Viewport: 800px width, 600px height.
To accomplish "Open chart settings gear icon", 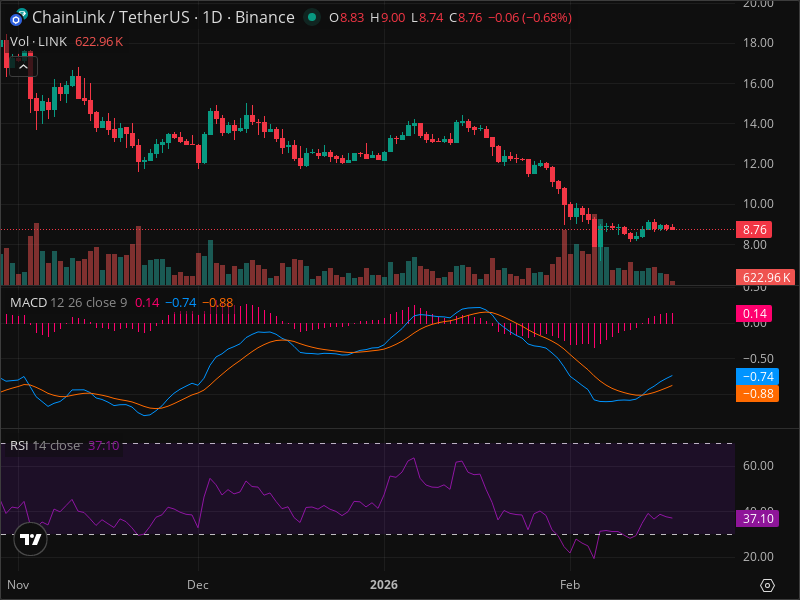I will point(767,585).
